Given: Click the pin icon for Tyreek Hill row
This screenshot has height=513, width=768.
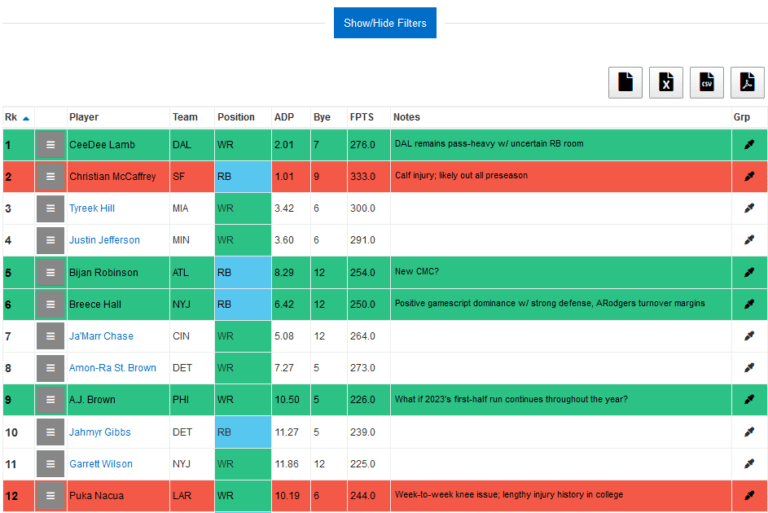Looking at the screenshot, I should click(749, 208).
